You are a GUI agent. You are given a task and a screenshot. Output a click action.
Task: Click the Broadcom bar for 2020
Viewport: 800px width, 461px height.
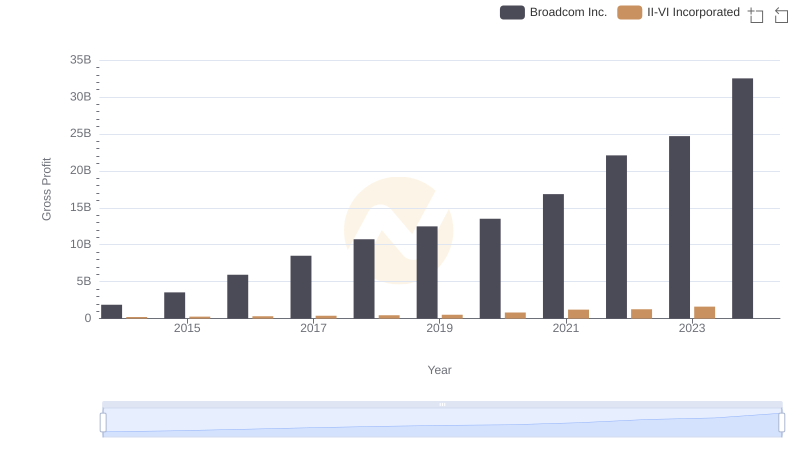pos(490,269)
